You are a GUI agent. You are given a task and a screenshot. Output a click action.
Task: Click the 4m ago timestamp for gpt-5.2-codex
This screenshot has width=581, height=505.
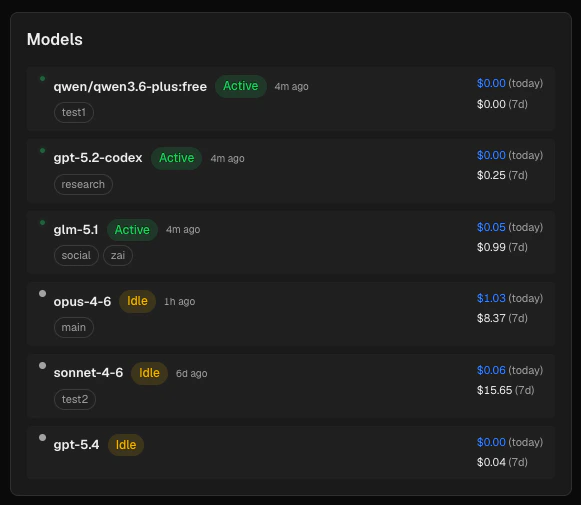227,159
